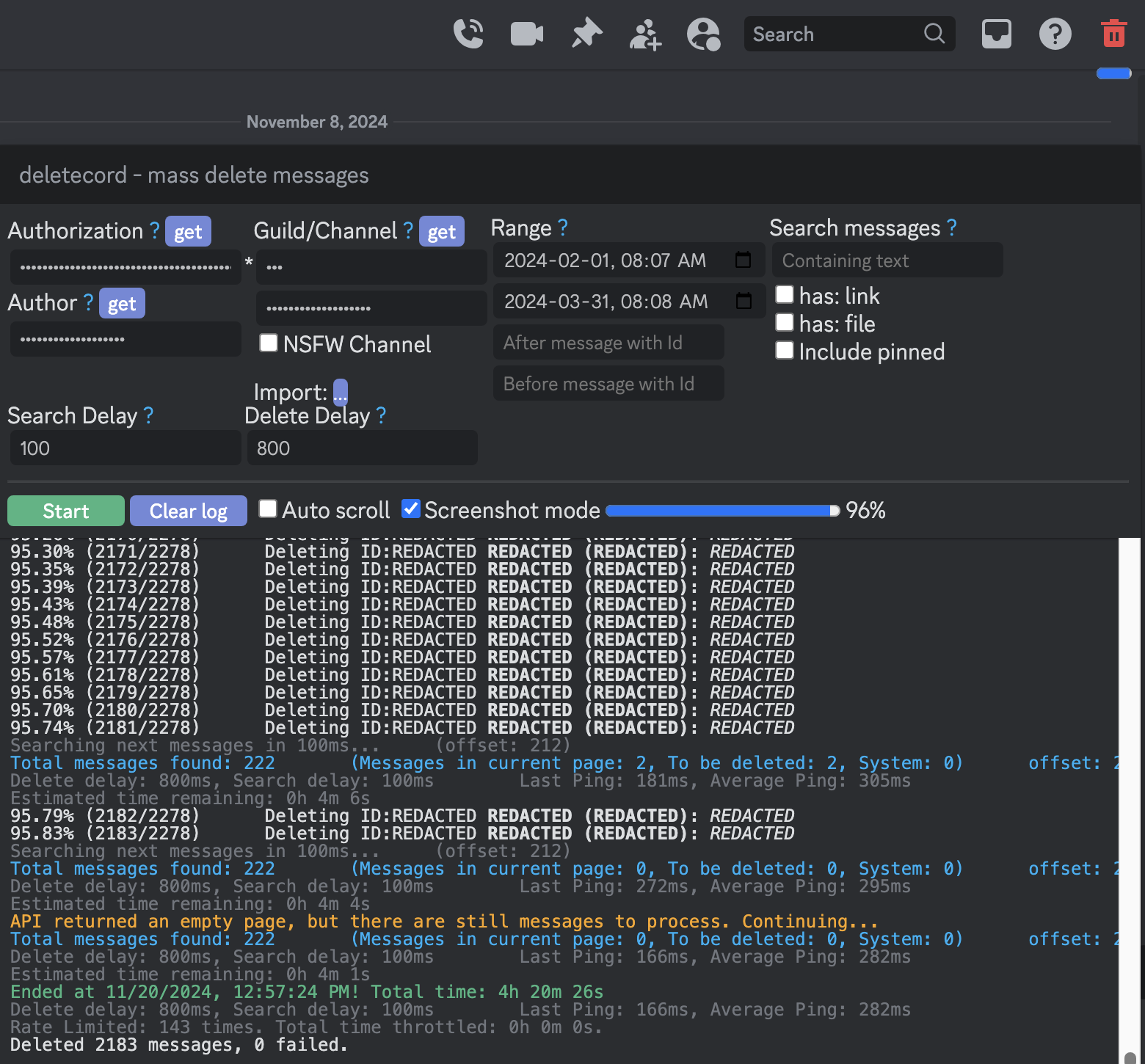Open Delete Delay help question mark
This screenshot has height=1064, width=1145.
(381, 415)
